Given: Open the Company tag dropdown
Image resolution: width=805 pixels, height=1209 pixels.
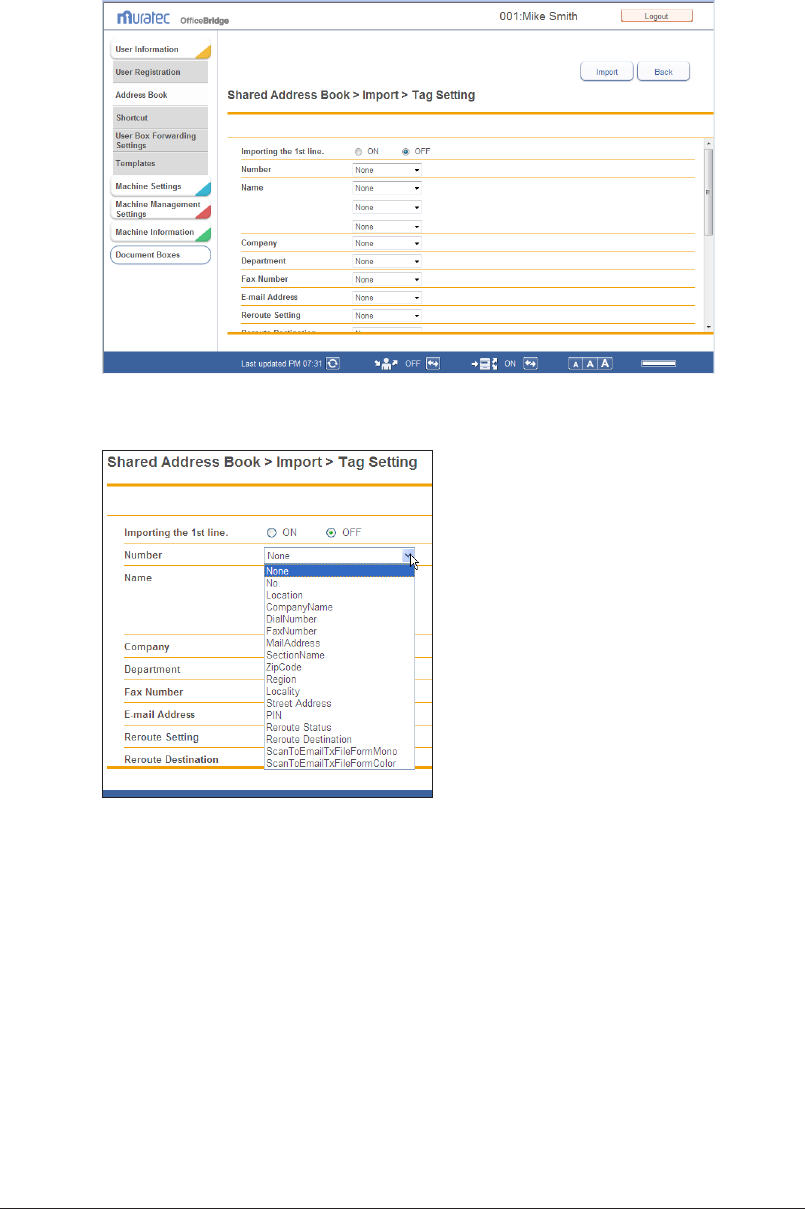Looking at the screenshot, I should click(x=387, y=243).
